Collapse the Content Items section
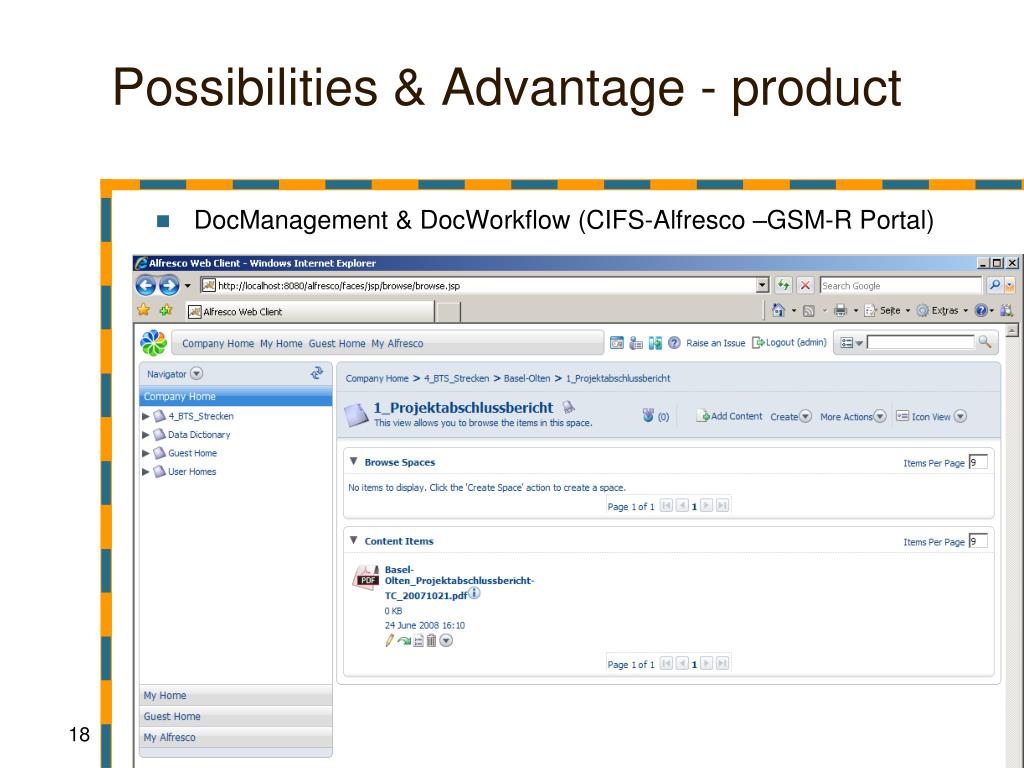Viewport: 1024px width, 768px height. point(353,540)
